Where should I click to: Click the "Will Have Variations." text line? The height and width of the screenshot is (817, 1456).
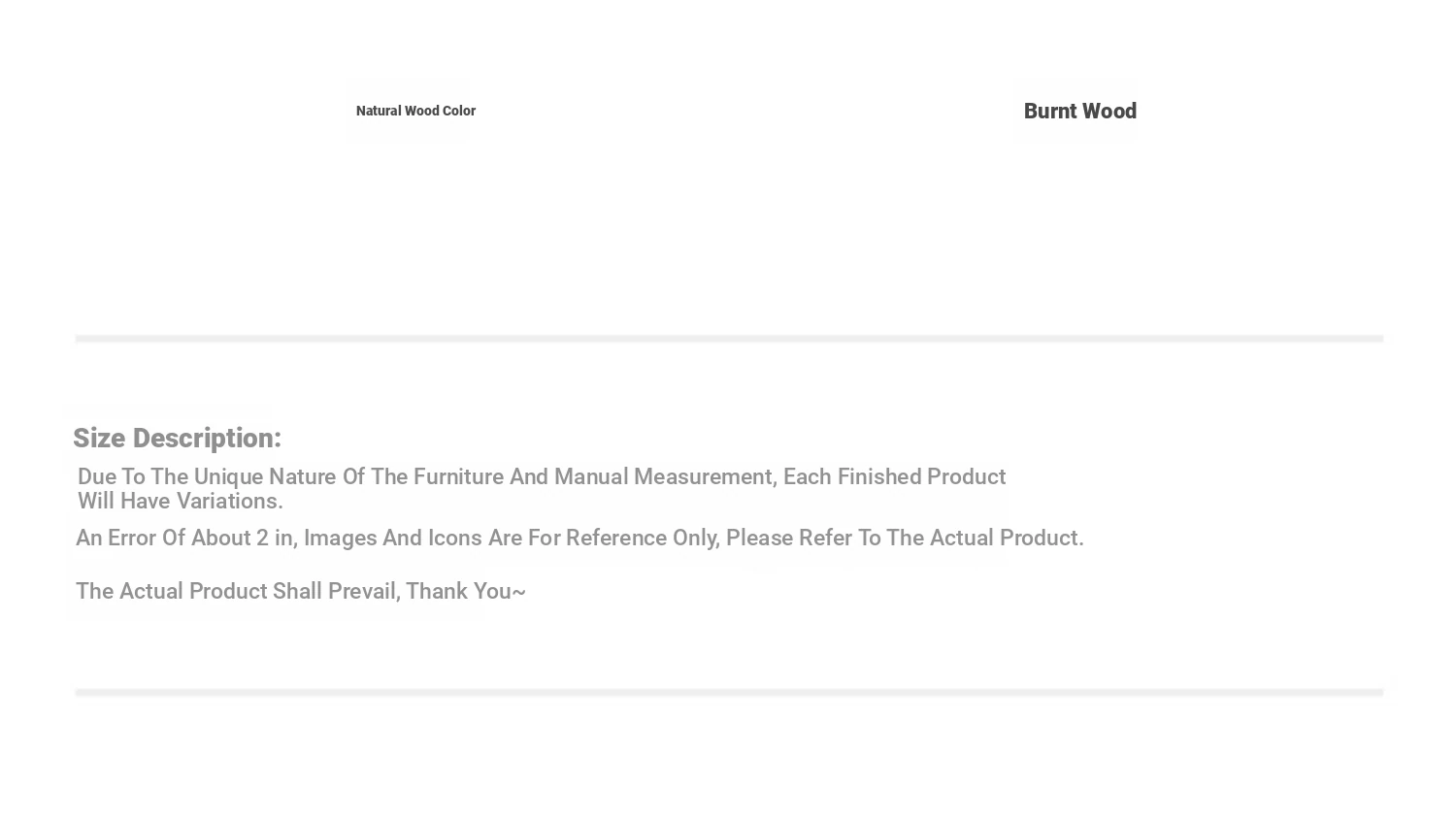pos(181,502)
